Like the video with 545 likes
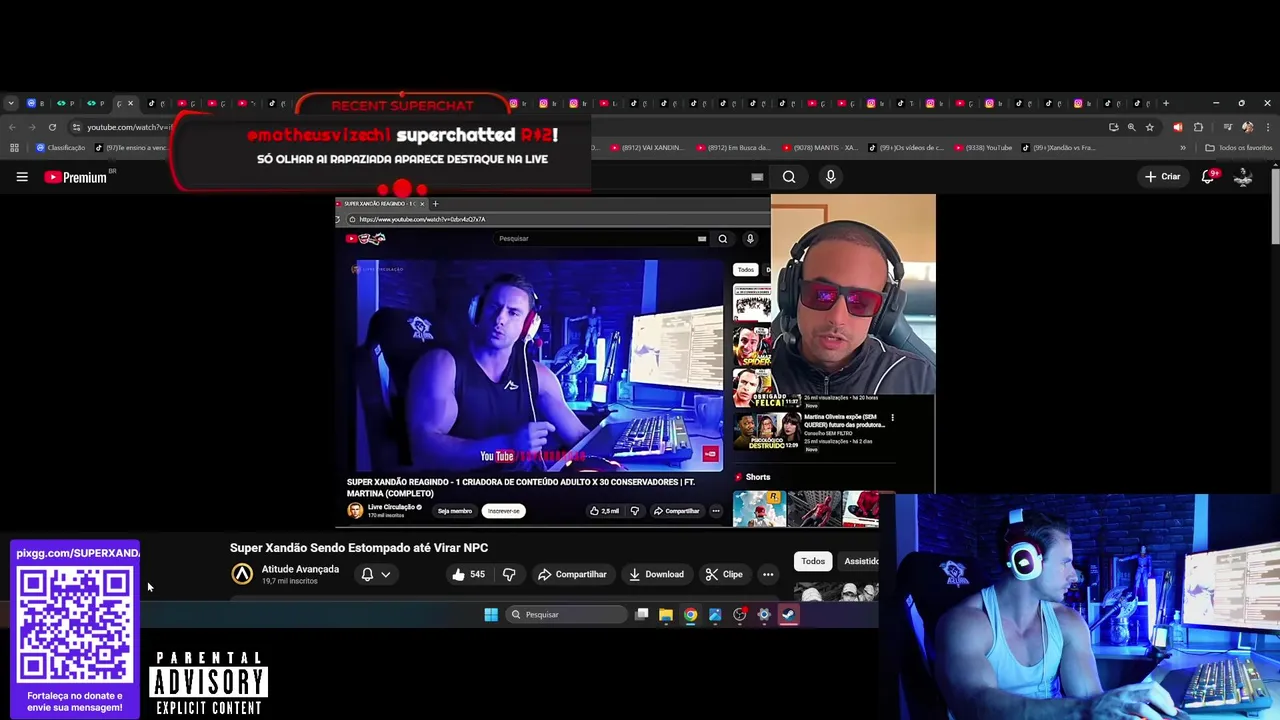 click(x=468, y=574)
